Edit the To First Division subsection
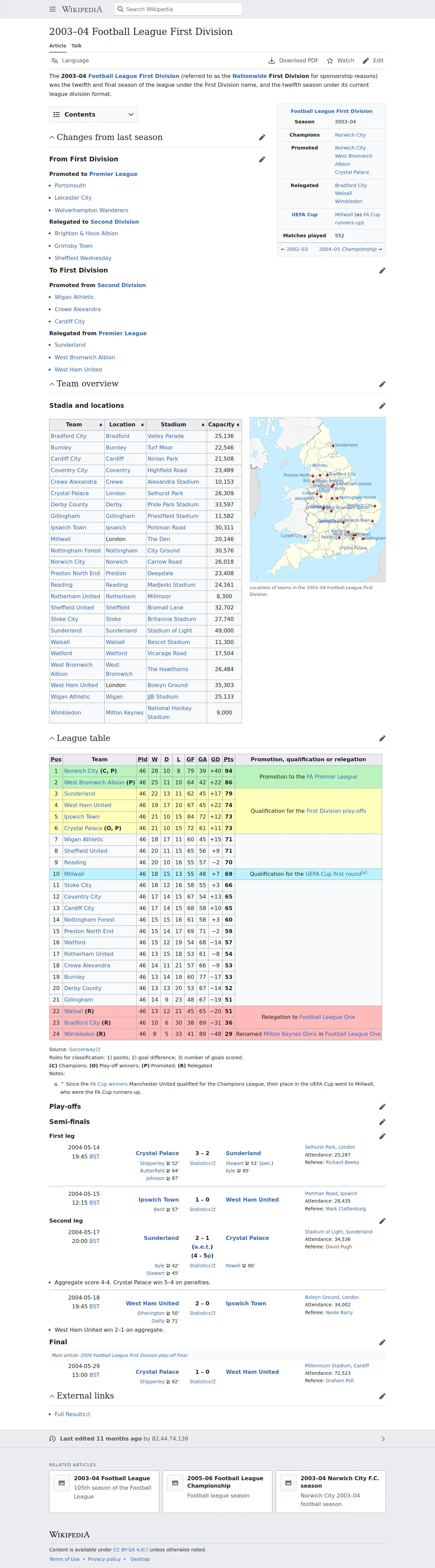 tap(382, 270)
